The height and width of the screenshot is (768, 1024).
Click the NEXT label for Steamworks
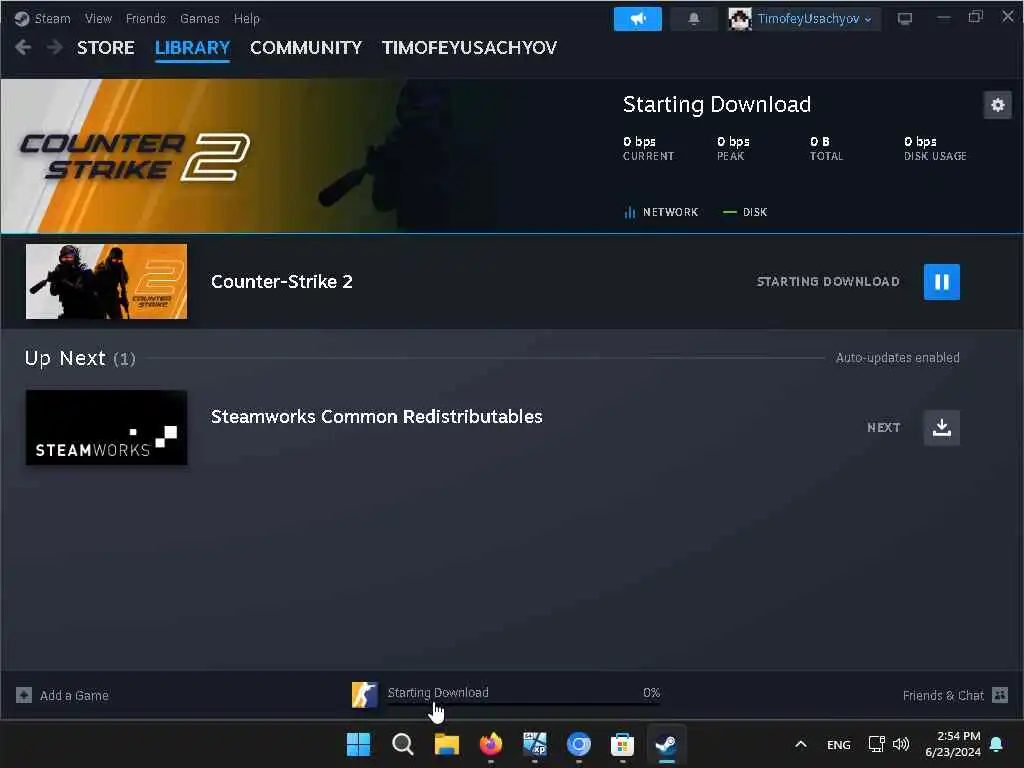[884, 428]
